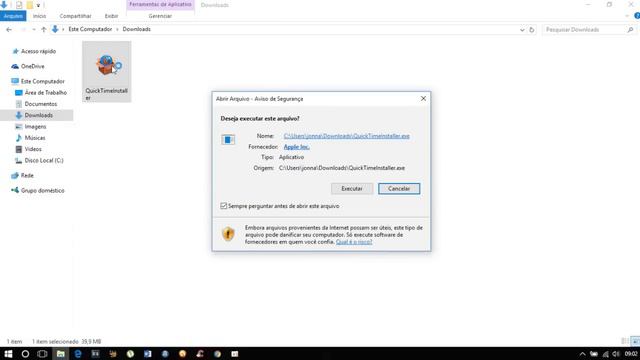Screen dimensions: 640x360
Task: Launch Microsoft Edge from the taskbar
Action: point(78,354)
